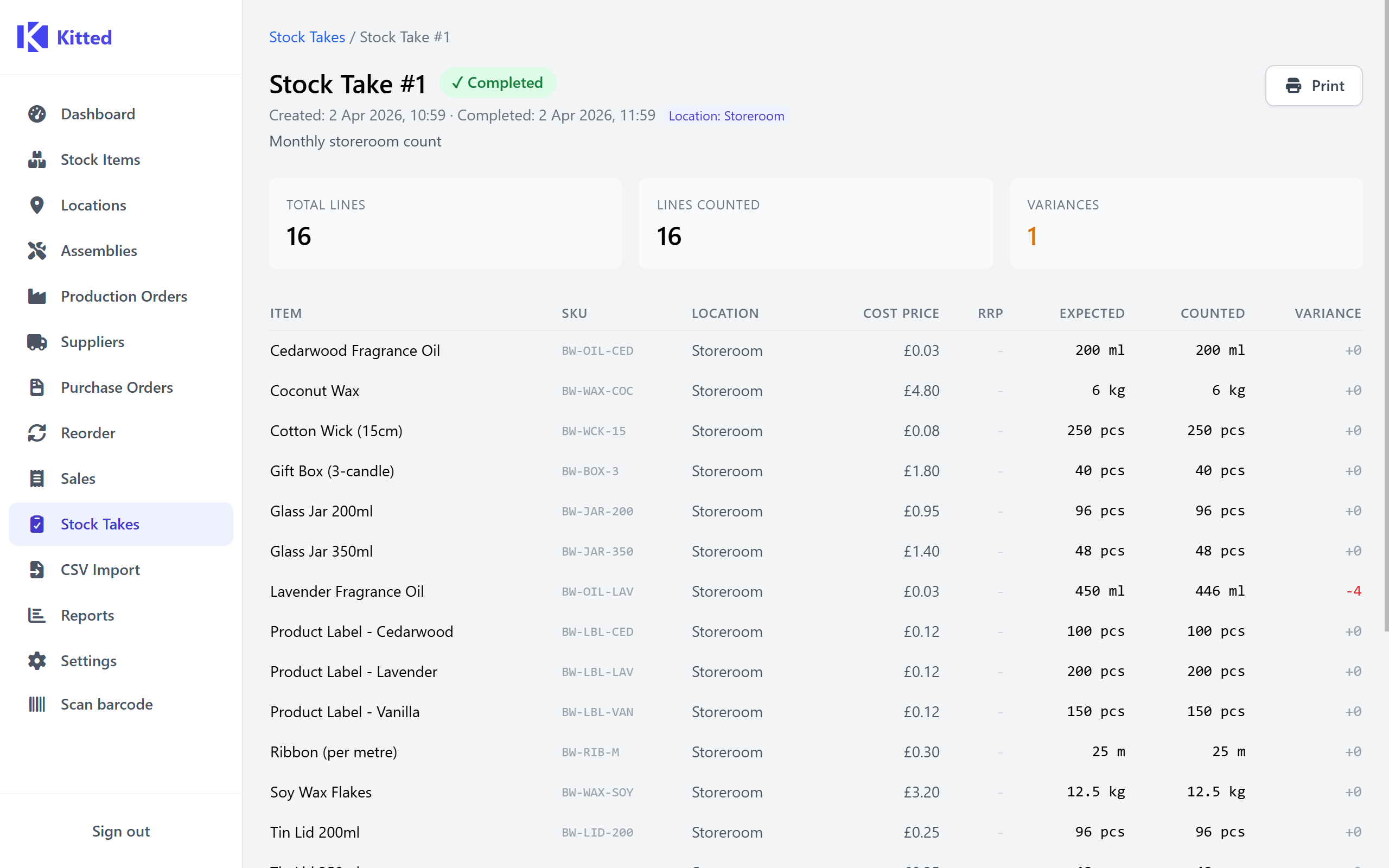This screenshot has height=868, width=1389.
Task: Click the Sign out button
Action: (x=121, y=831)
